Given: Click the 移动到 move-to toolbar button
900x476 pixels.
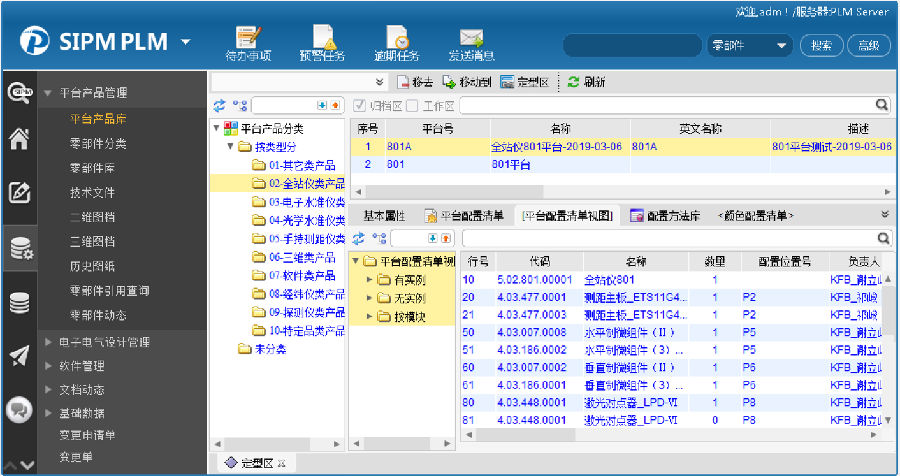Looking at the screenshot, I should click(466, 82).
